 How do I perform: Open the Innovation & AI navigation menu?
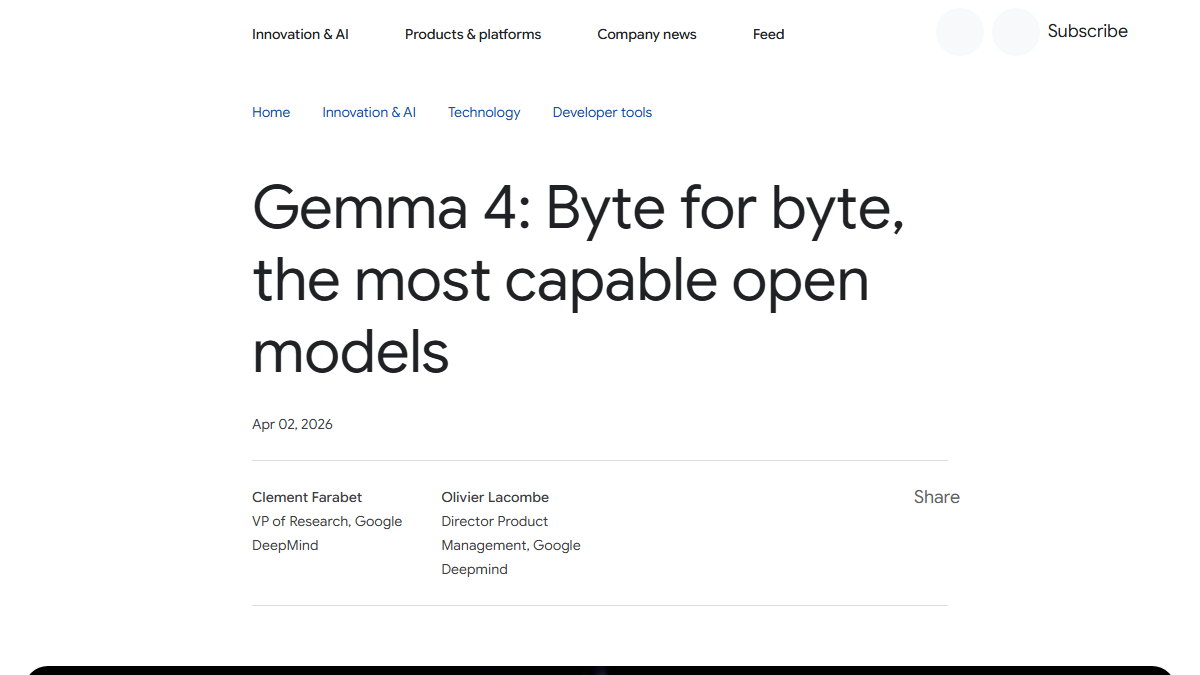(x=300, y=34)
